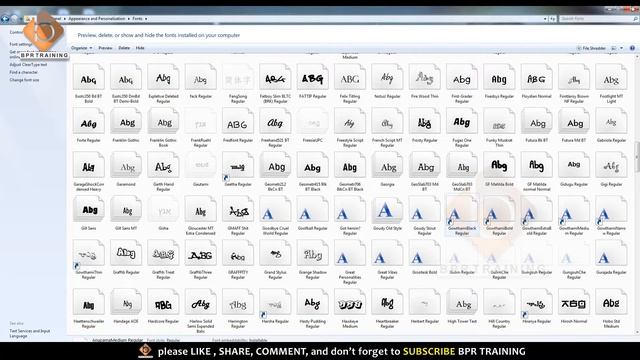Screen dimensions: 640x360
Task: Go back using the Back arrow
Action: [x=5, y=18]
